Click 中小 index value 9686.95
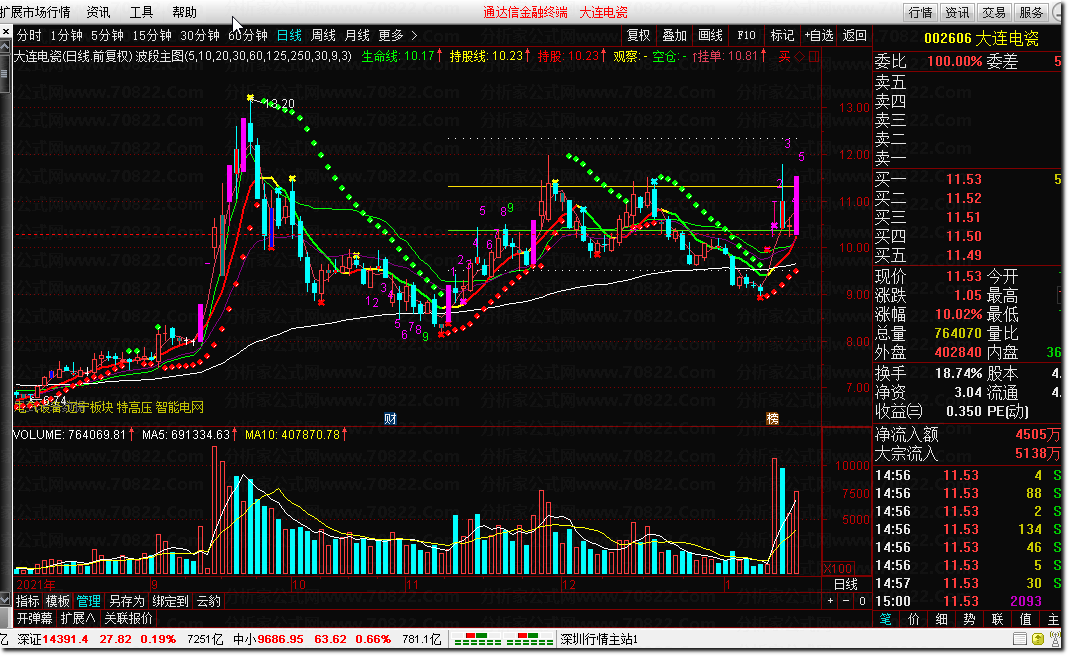 point(280,640)
